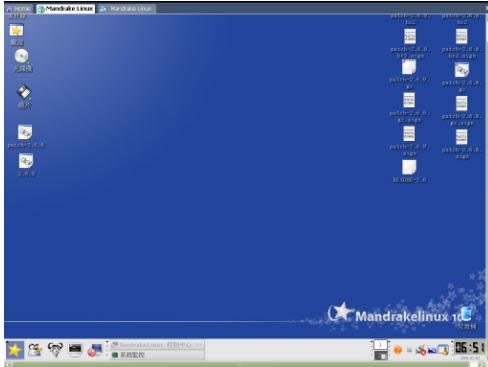488x367 pixels.
Task: Switch to the second Mandrake Linux tab
Action: tap(127, 9)
